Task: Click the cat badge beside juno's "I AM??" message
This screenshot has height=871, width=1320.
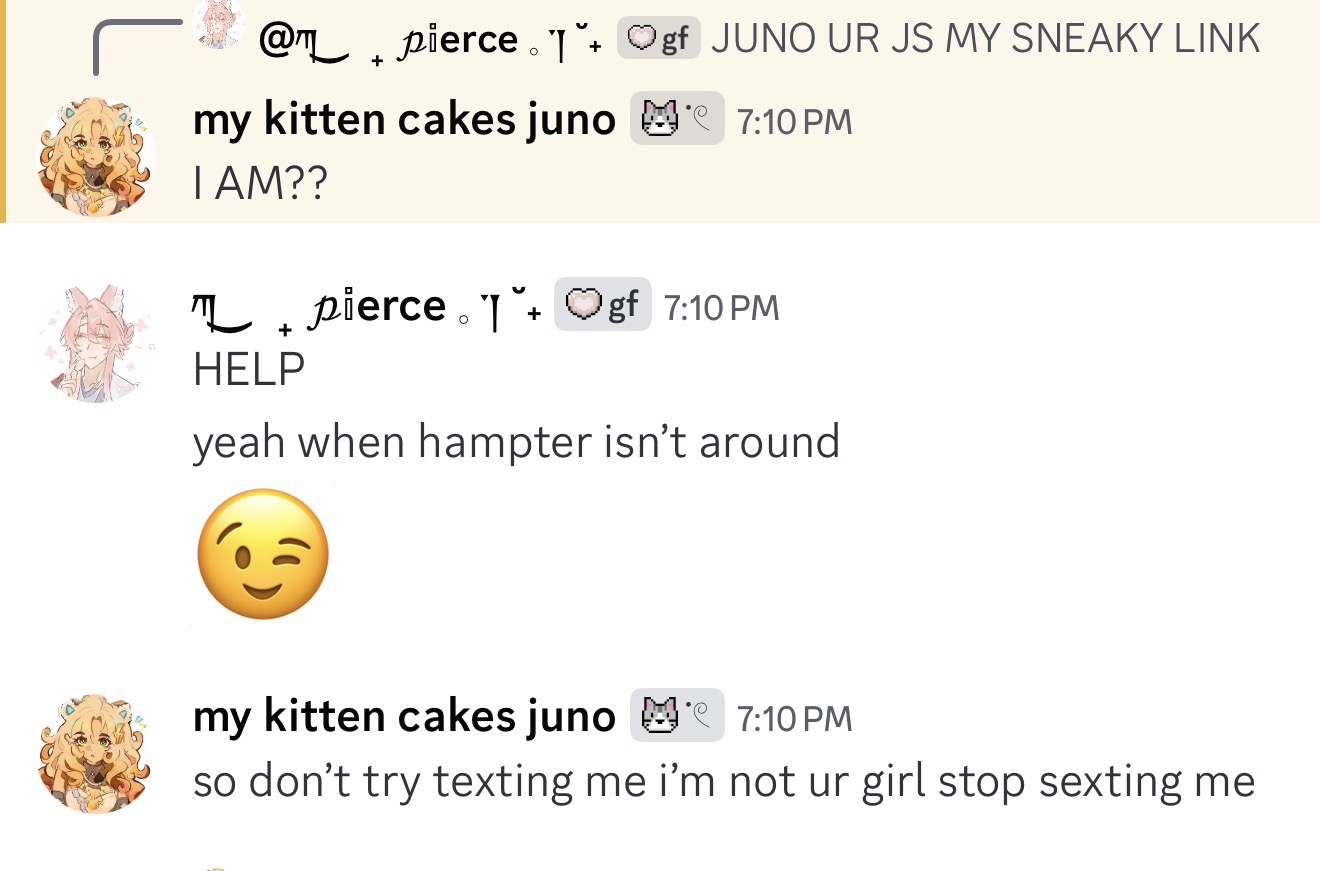Action: [x=676, y=120]
